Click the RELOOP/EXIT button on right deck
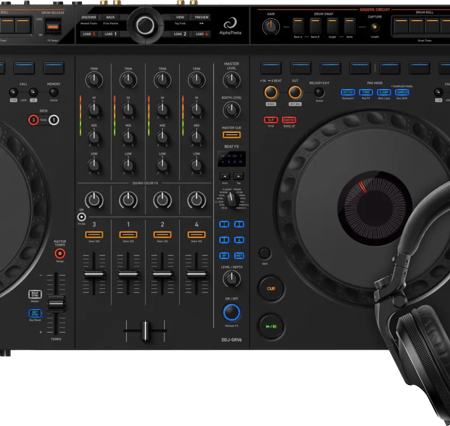Viewport: 450px width, 426px height. (319, 92)
